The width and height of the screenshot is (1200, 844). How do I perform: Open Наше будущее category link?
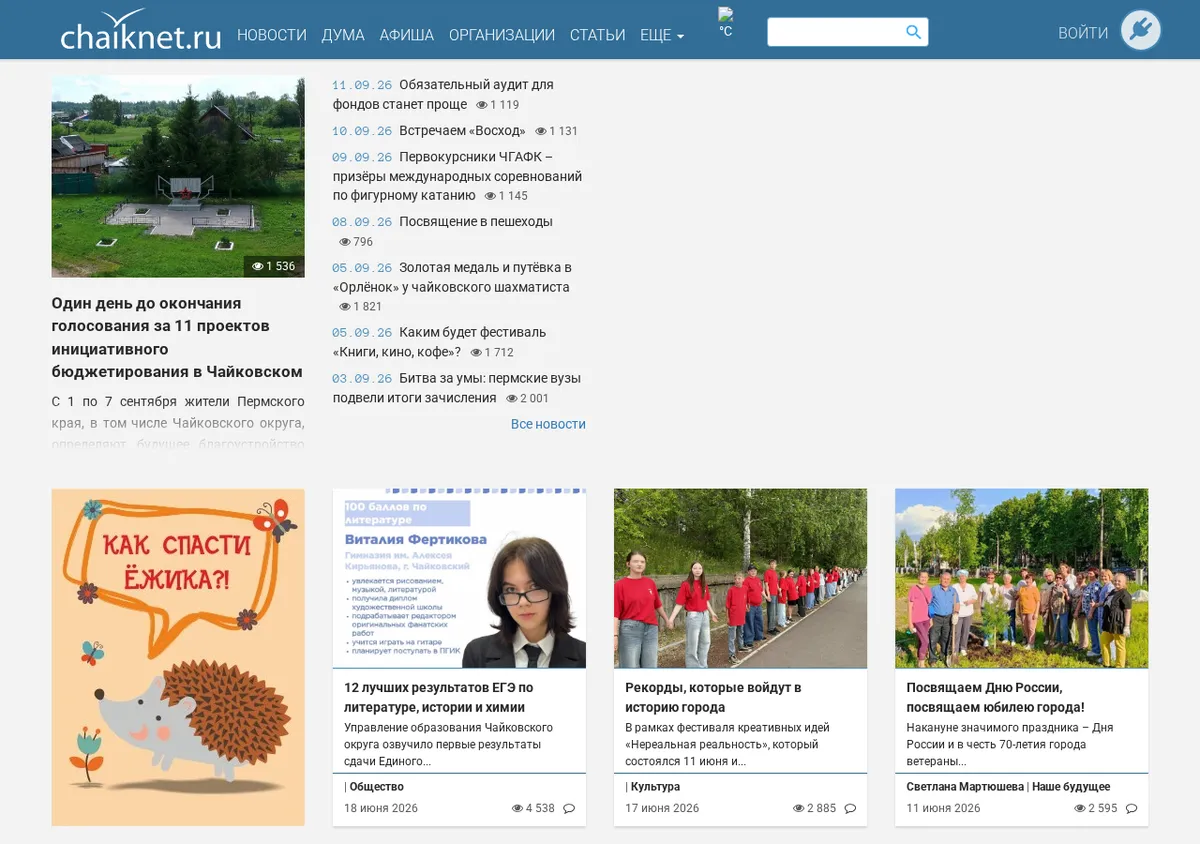pos(1071,787)
